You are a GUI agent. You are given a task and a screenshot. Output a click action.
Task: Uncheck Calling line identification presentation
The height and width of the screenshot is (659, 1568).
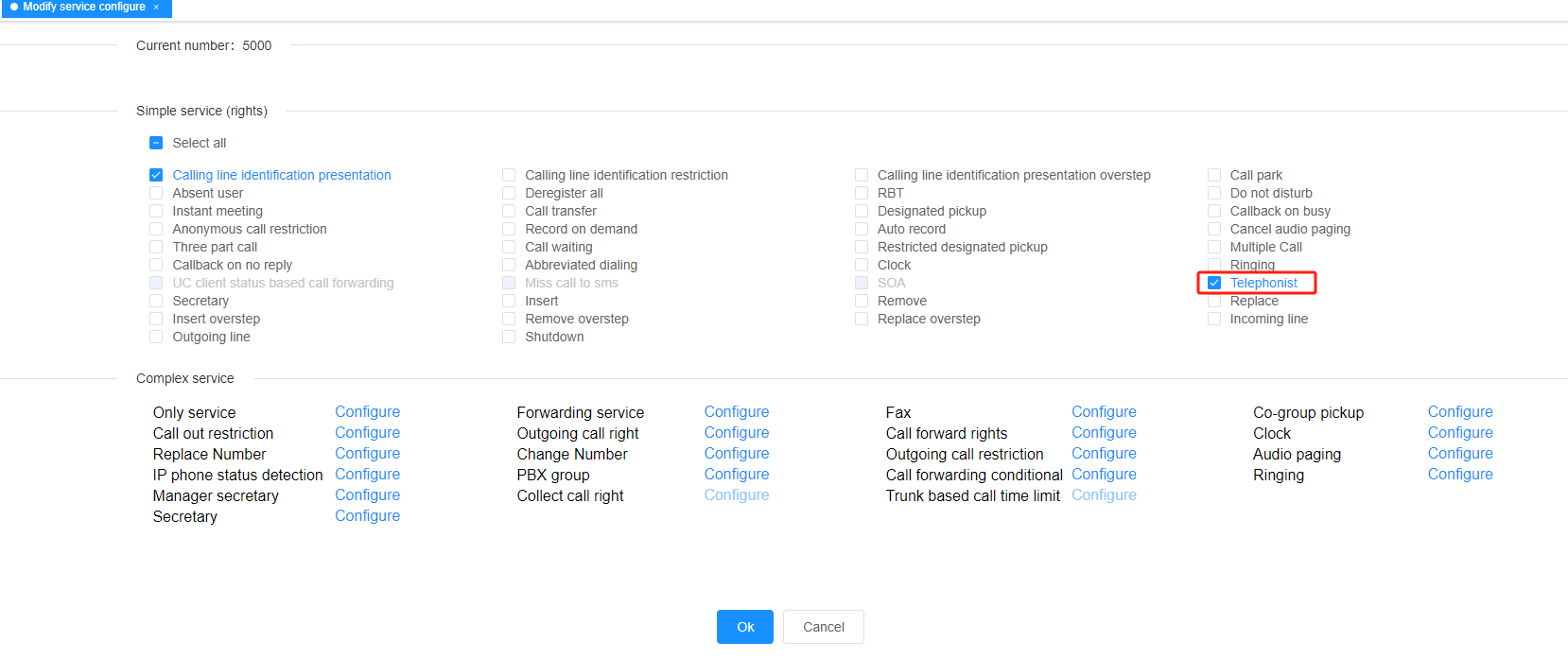coord(156,175)
